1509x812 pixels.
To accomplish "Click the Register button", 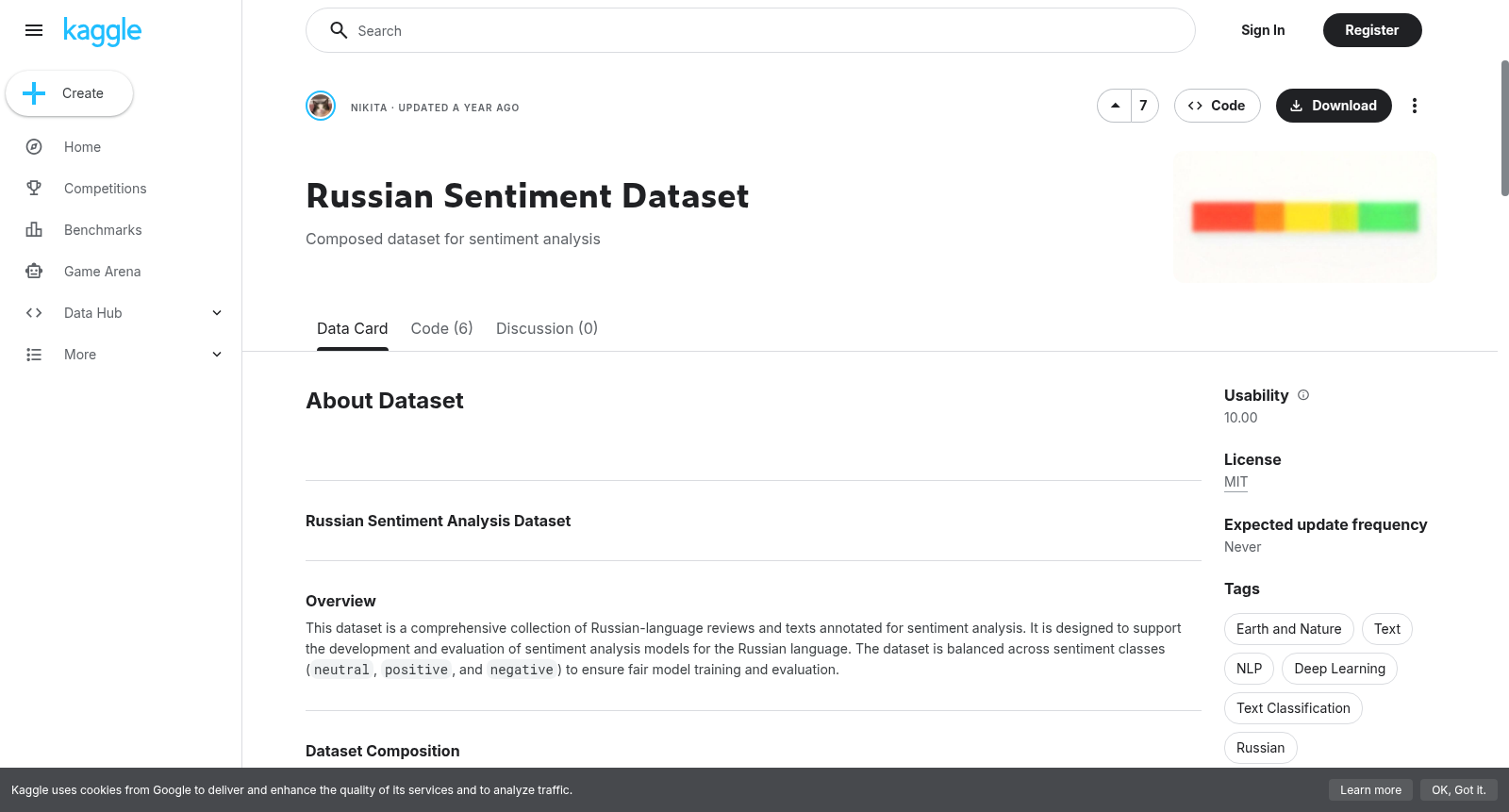I will tap(1372, 30).
